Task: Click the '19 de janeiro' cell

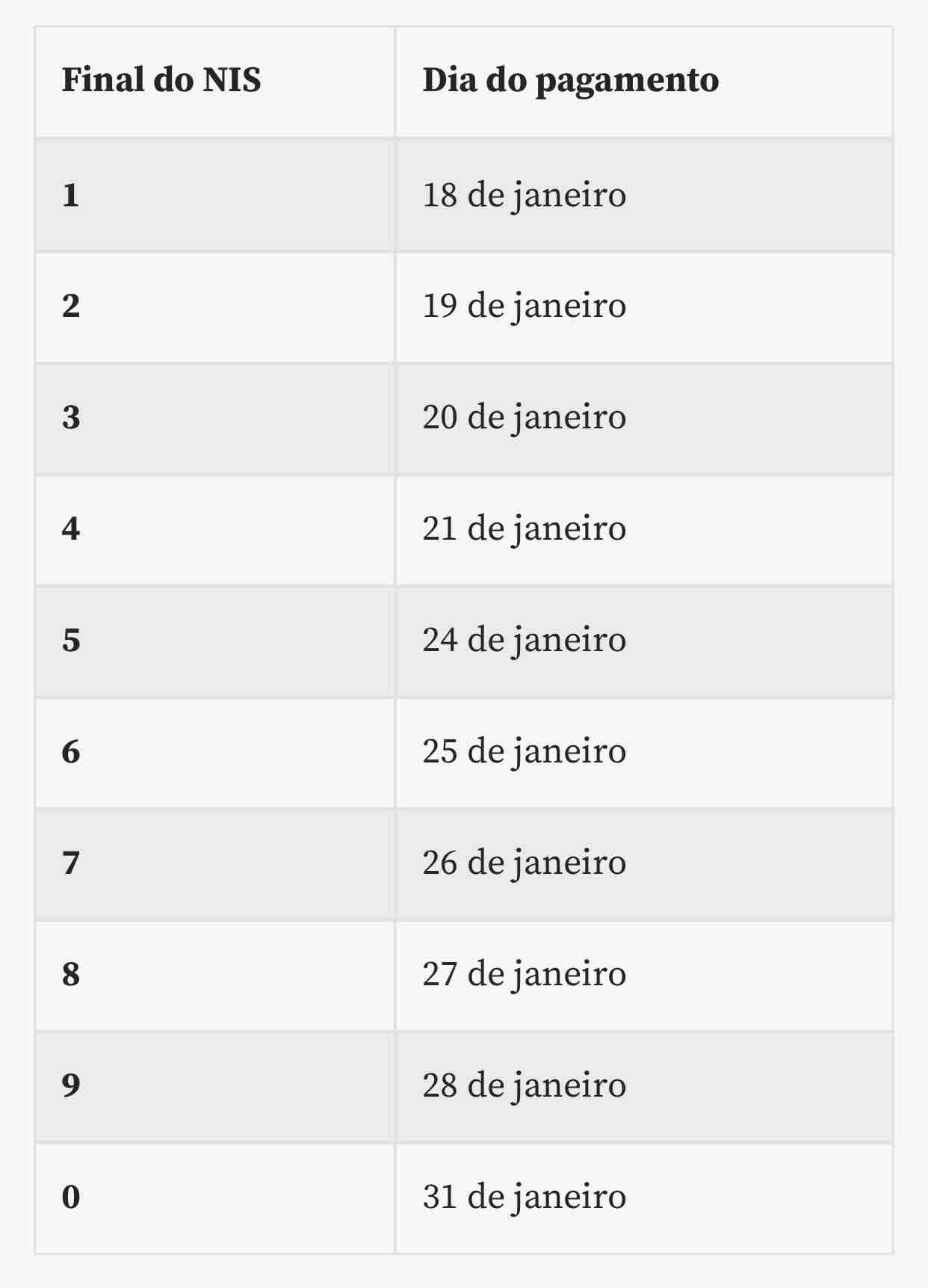Action: coord(644,307)
